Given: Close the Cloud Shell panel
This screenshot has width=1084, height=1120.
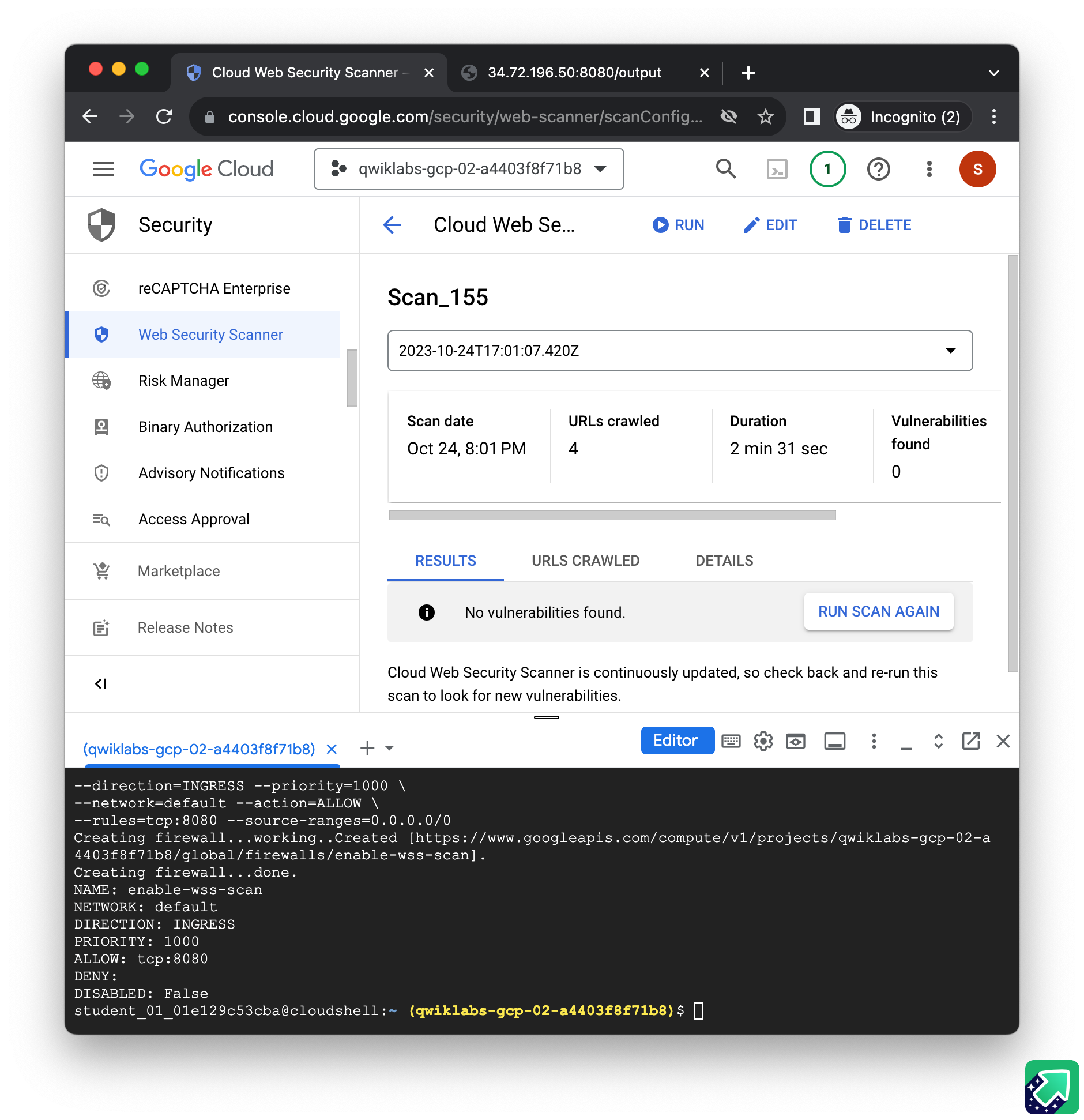Looking at the screenshot, I should [1003, 741].
